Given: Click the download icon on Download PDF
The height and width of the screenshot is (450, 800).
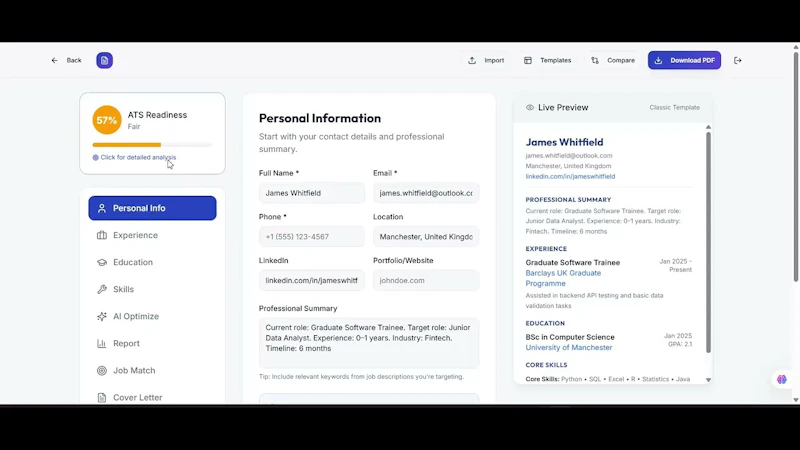Looking at the screenshot, I should click(x=658, y=60).
